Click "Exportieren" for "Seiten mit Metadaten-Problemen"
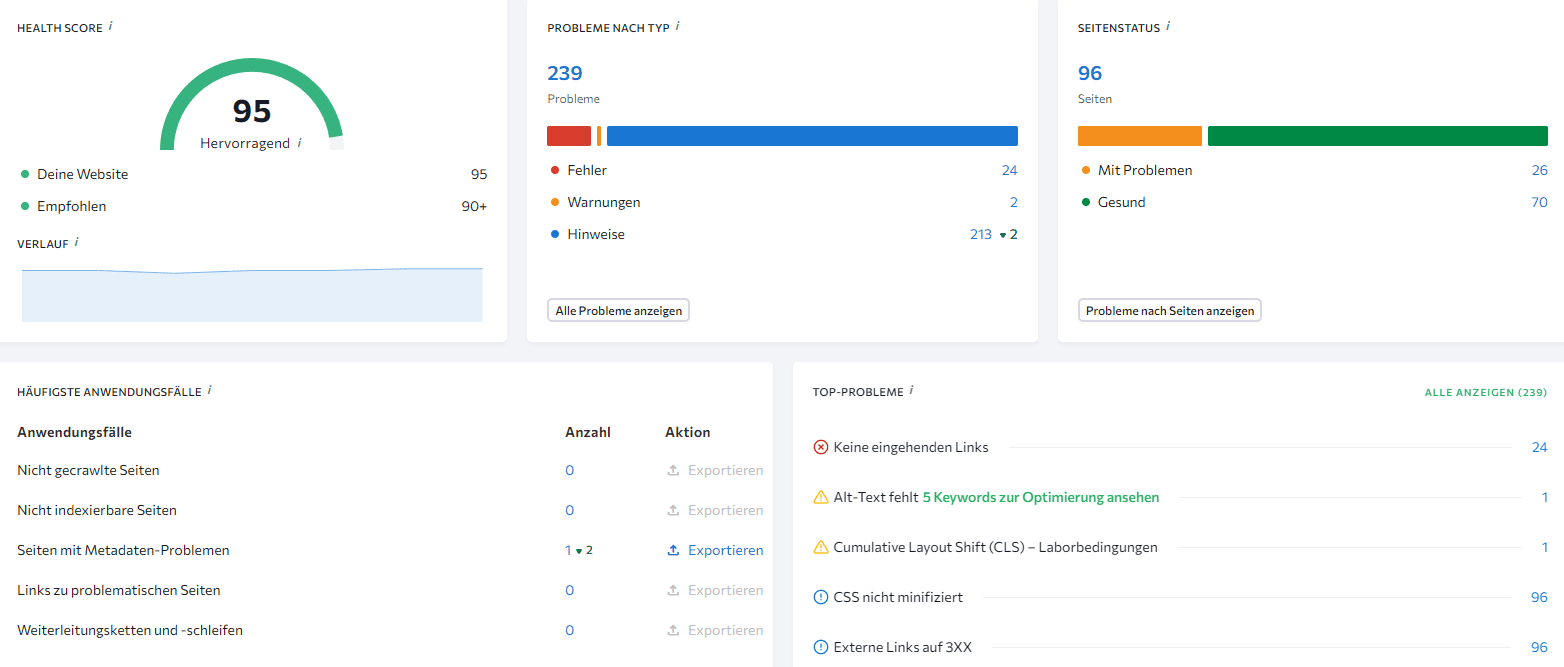The height and width of the screenshot is (667, 1564). click(725, 550)
